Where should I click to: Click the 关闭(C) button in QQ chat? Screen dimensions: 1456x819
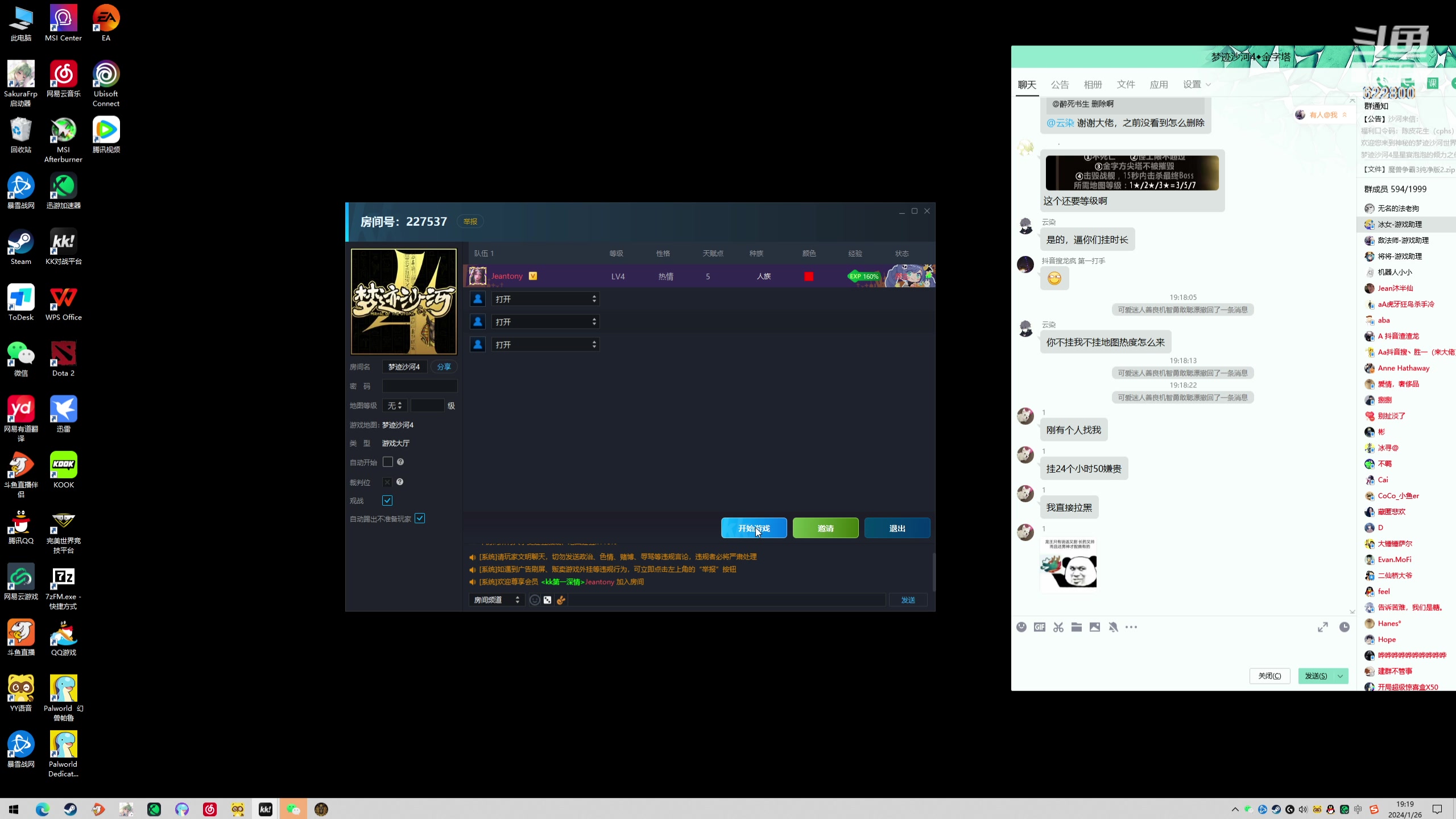[1269, 676]
